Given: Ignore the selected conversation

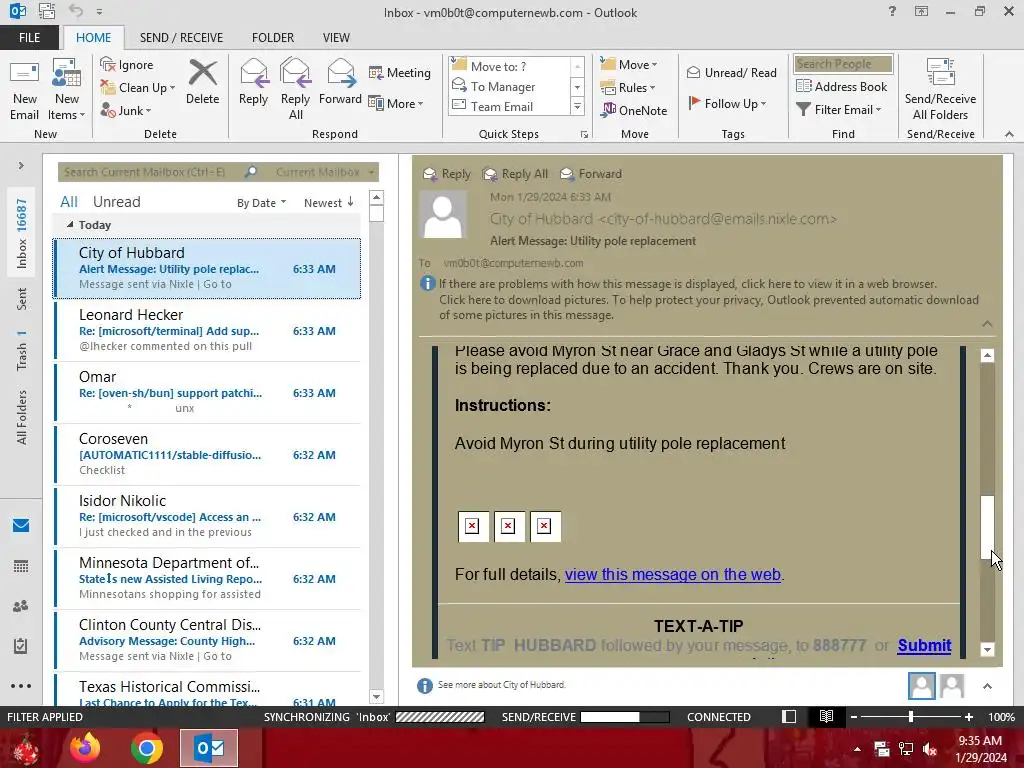Looking at the screenshot, I should [x=127, y=65].
